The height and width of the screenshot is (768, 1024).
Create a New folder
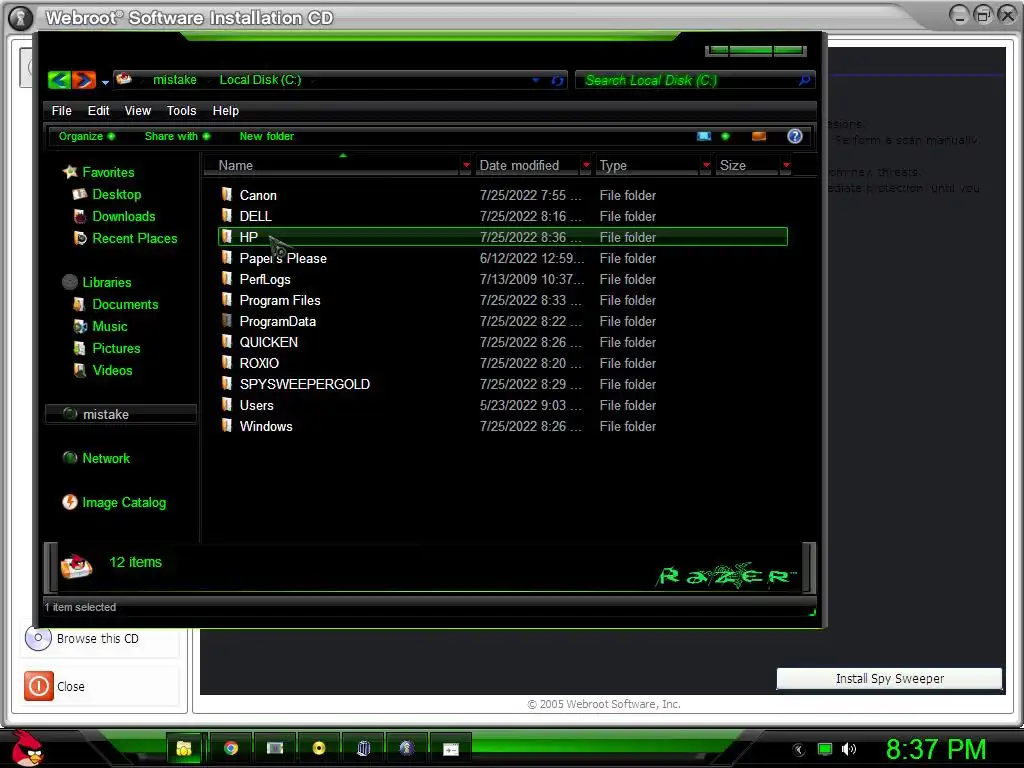coord(266,136)
